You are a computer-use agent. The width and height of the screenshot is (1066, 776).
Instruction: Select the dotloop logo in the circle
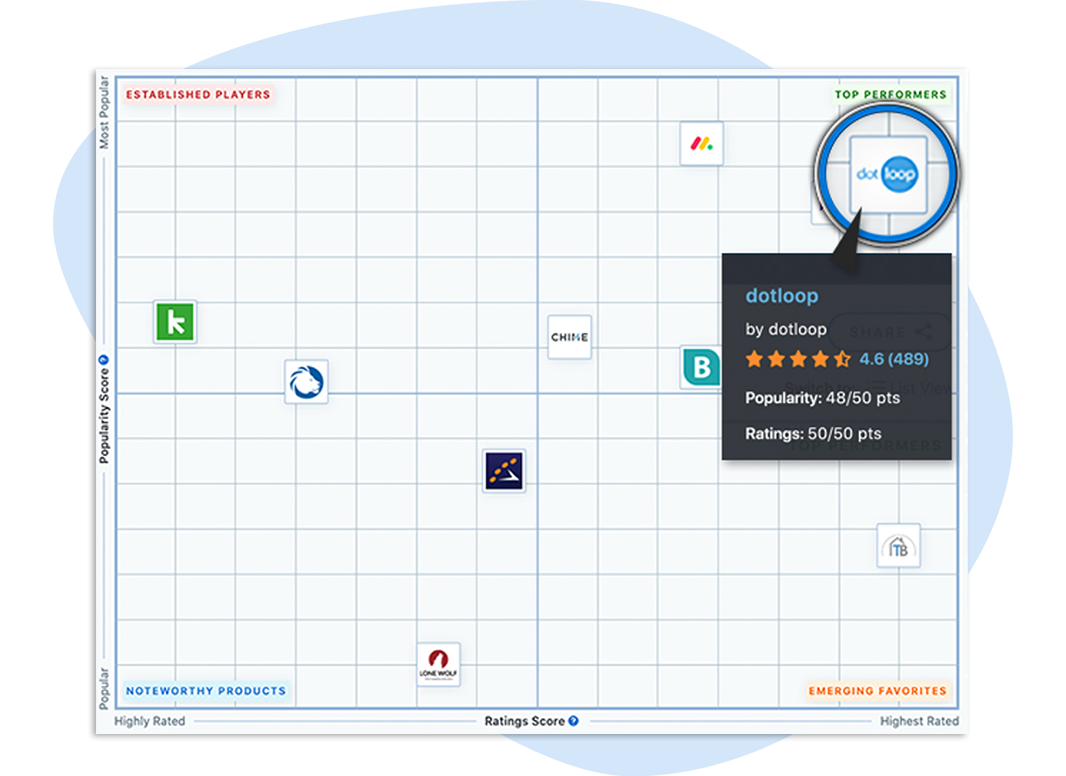pyautogui.click(x=888, y=174)
